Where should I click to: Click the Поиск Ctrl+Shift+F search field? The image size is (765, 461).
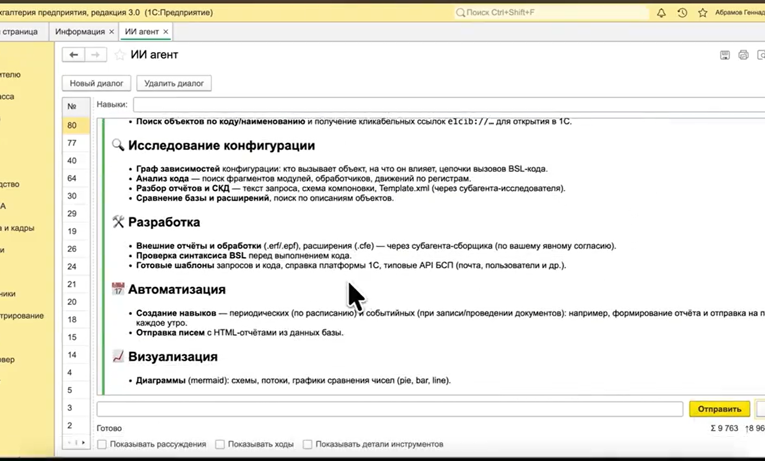[x=551, y=13]
